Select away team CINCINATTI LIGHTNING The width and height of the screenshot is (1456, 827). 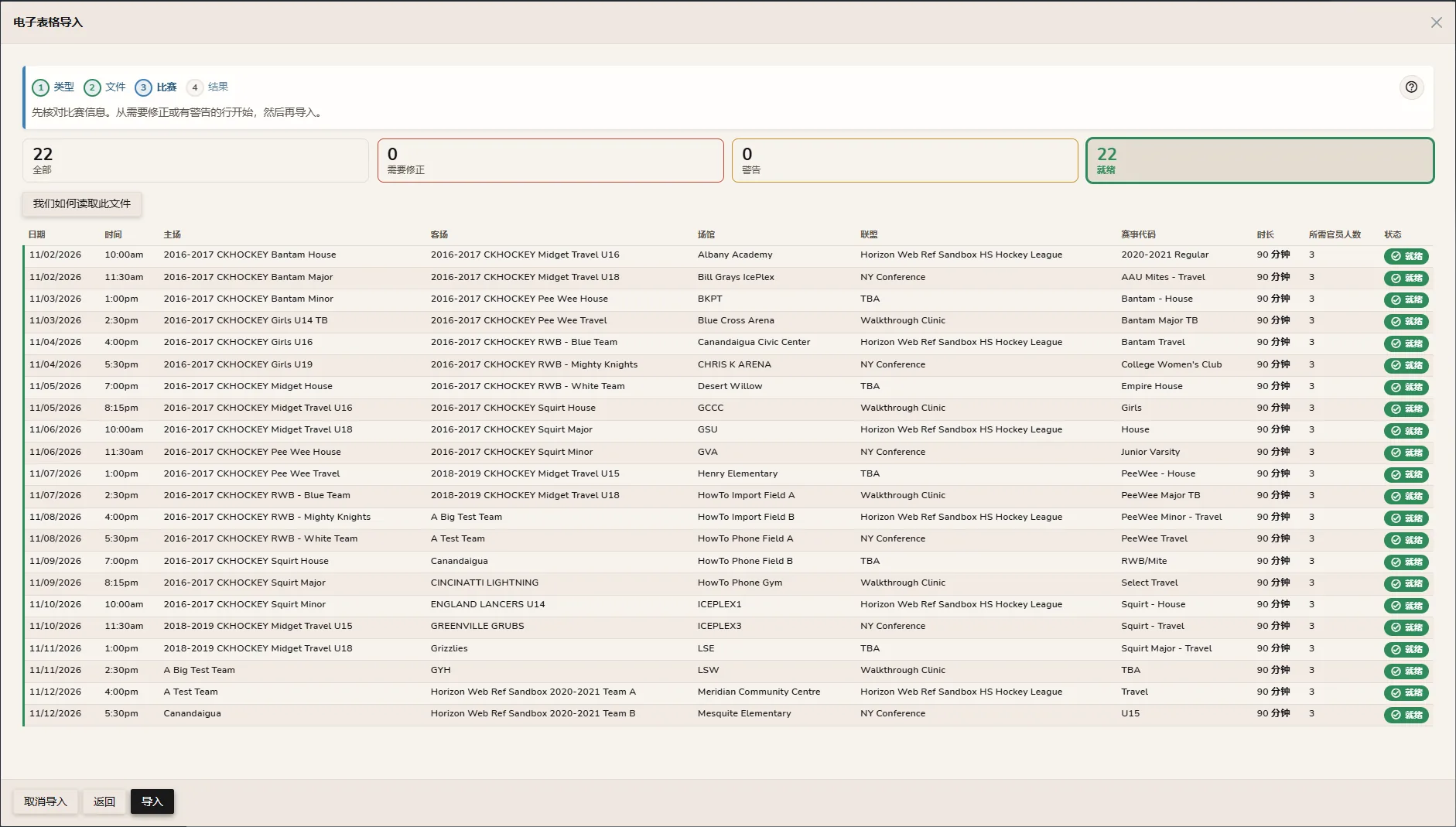click(x=484, y=583)
